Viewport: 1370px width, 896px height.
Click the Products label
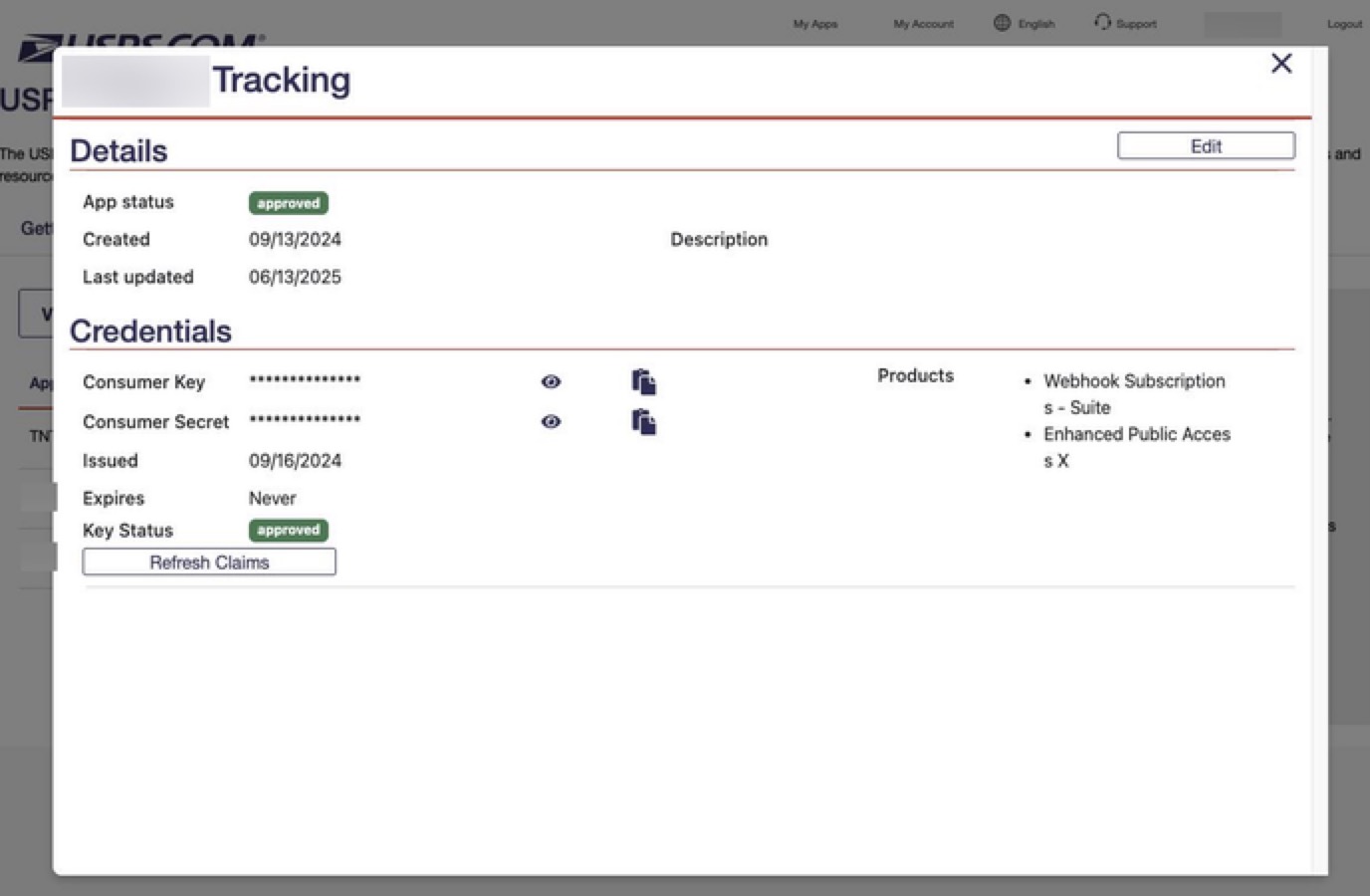(915, 376)
